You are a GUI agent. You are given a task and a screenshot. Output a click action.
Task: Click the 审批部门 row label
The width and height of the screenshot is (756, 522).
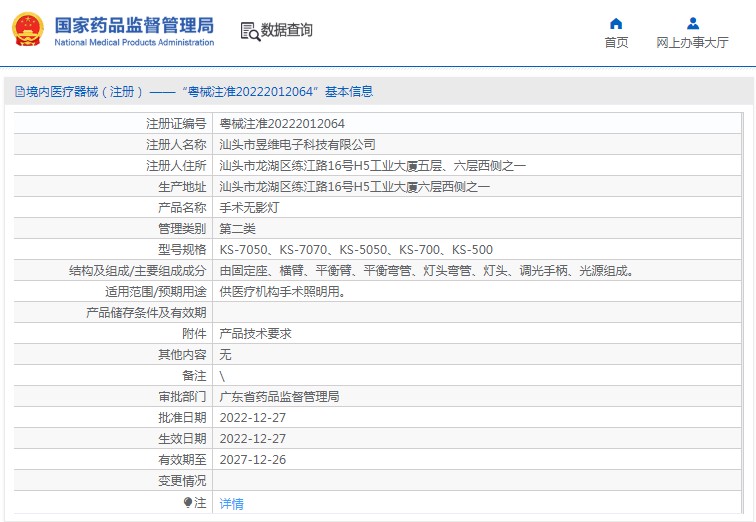pos(182,397)
